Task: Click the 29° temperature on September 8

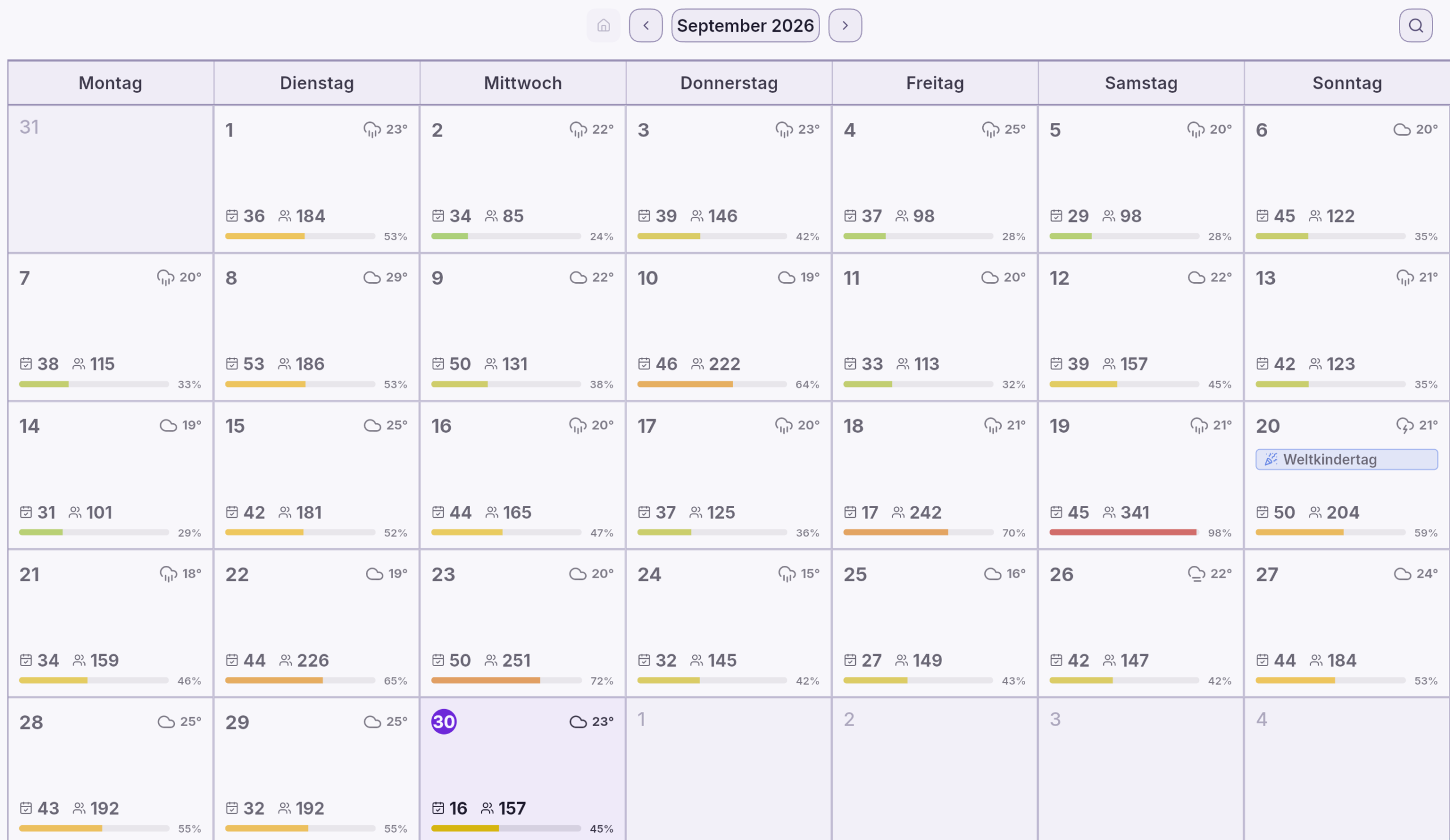Action: click(x=396, y=278)
